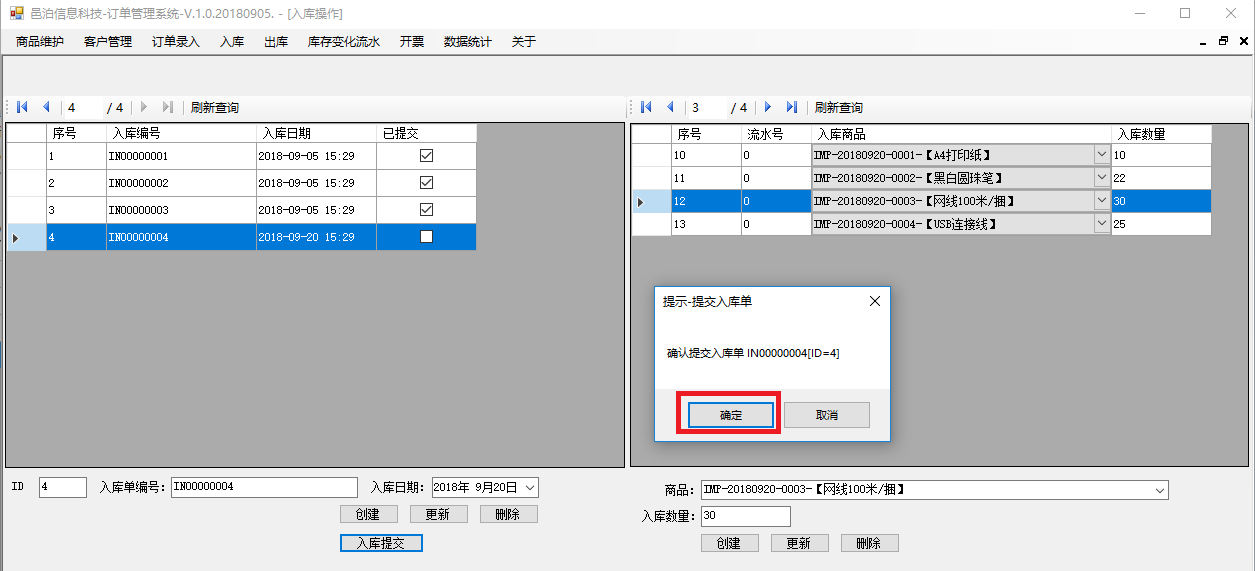Confirm submission with 确定 button
Screen dimensions: 1255x571
tap(731, 415)
